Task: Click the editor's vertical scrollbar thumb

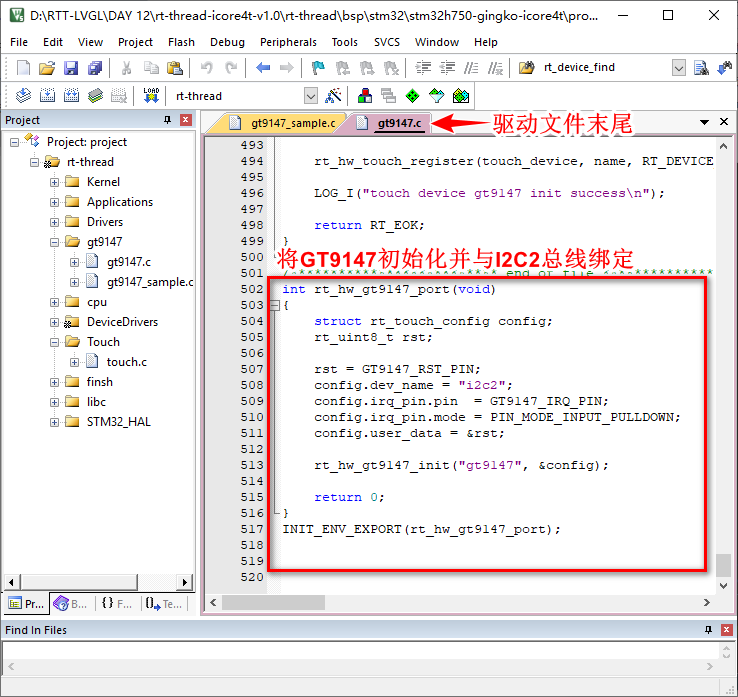Action: 723,564
